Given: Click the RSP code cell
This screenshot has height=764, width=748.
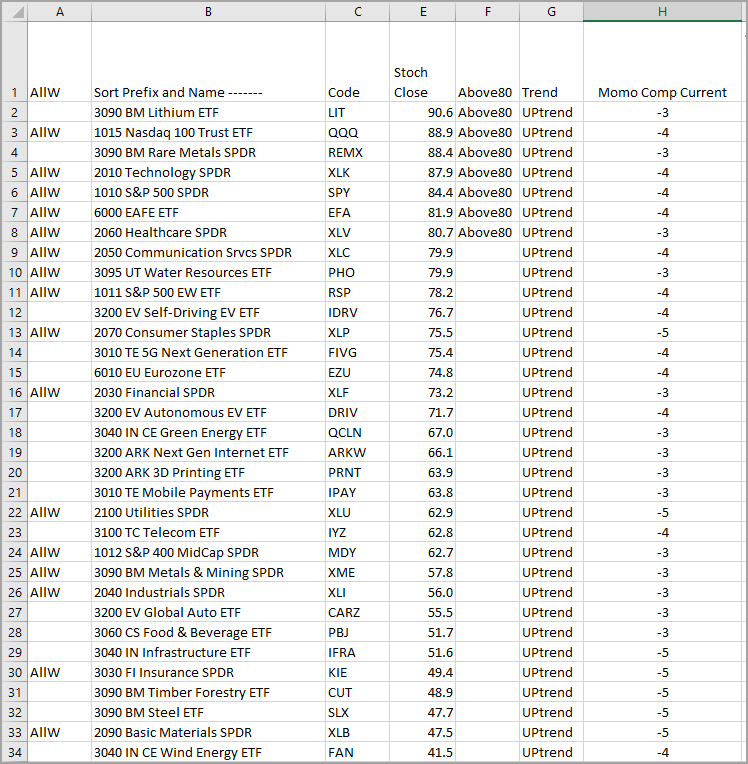Looking at the screenshot, I should click(x=358, y=292).
